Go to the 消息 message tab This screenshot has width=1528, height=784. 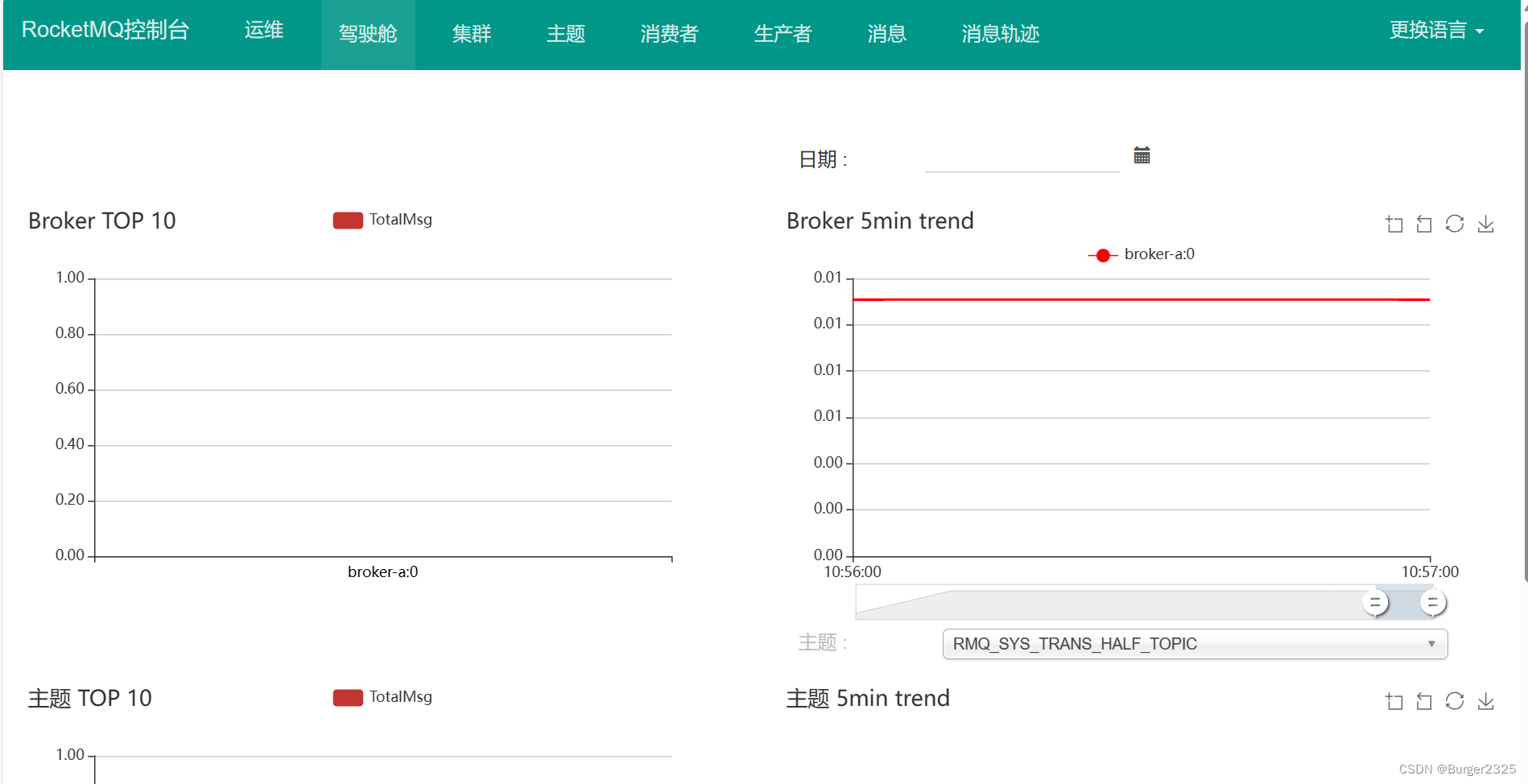887,34
